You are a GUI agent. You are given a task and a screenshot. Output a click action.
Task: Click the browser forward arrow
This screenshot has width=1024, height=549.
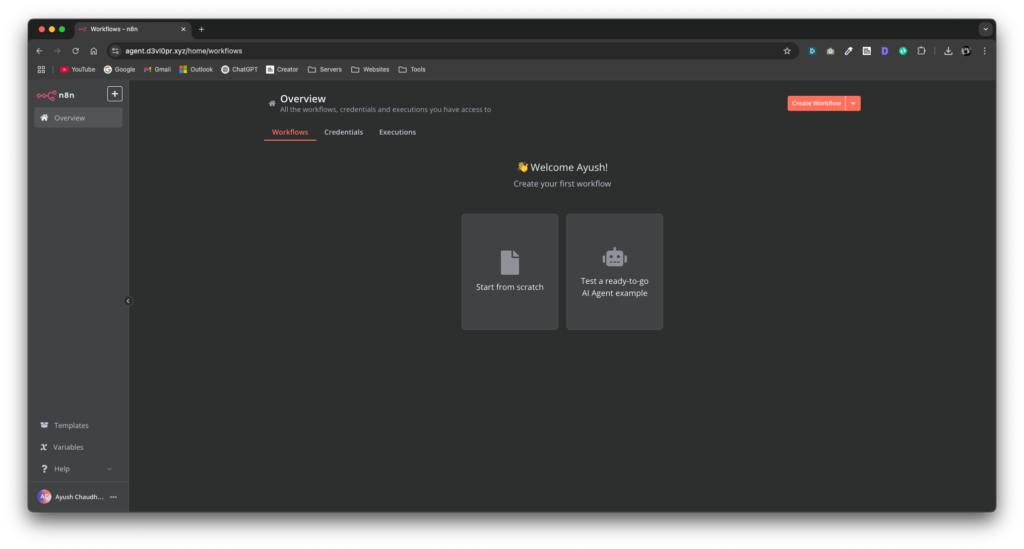[57, 51]
